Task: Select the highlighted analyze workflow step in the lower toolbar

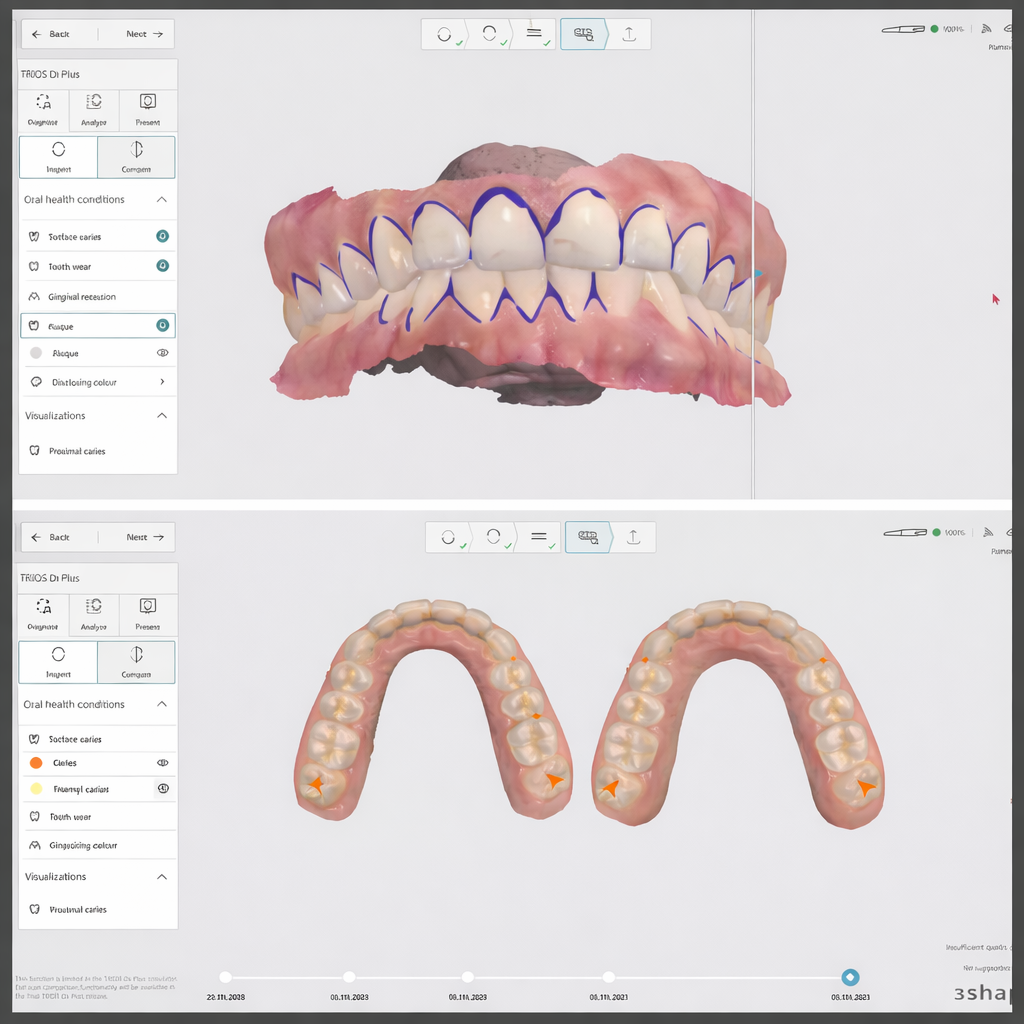Action: (587, 537)
